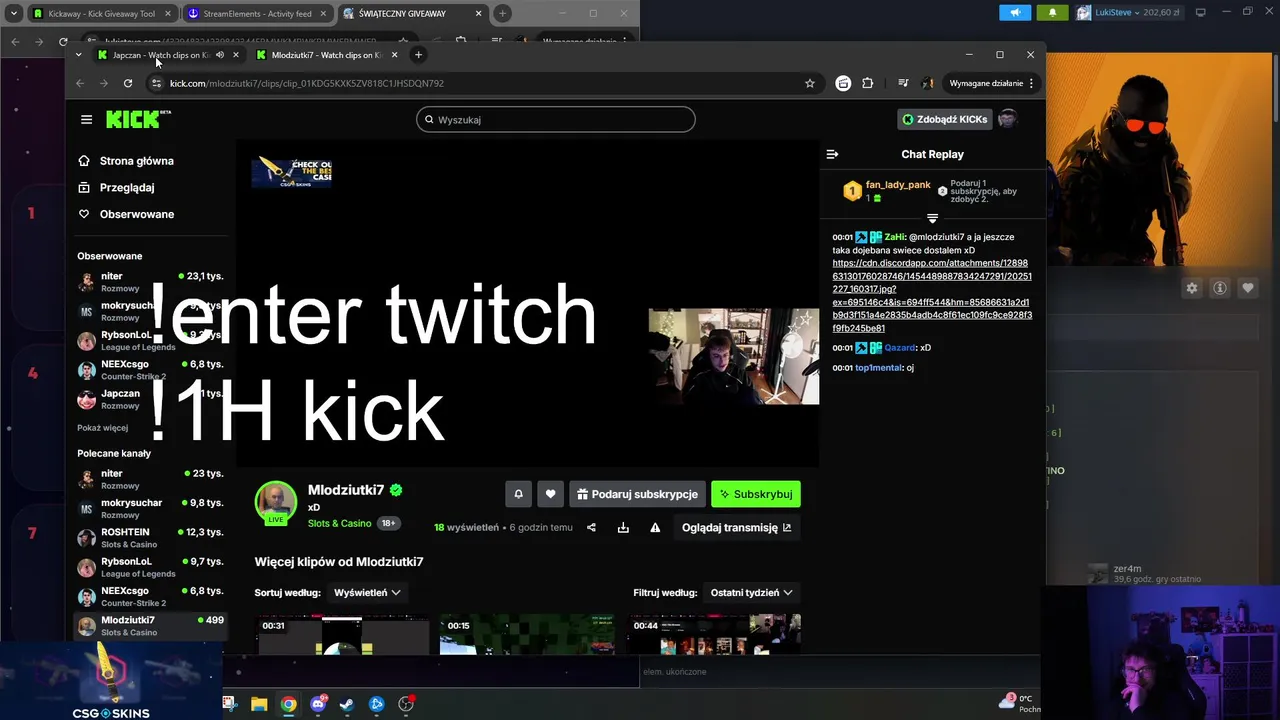This screenshot has width=1280, height=720.
Task: Mute the Japczan tab audio icon
Action: click(220, 55)
